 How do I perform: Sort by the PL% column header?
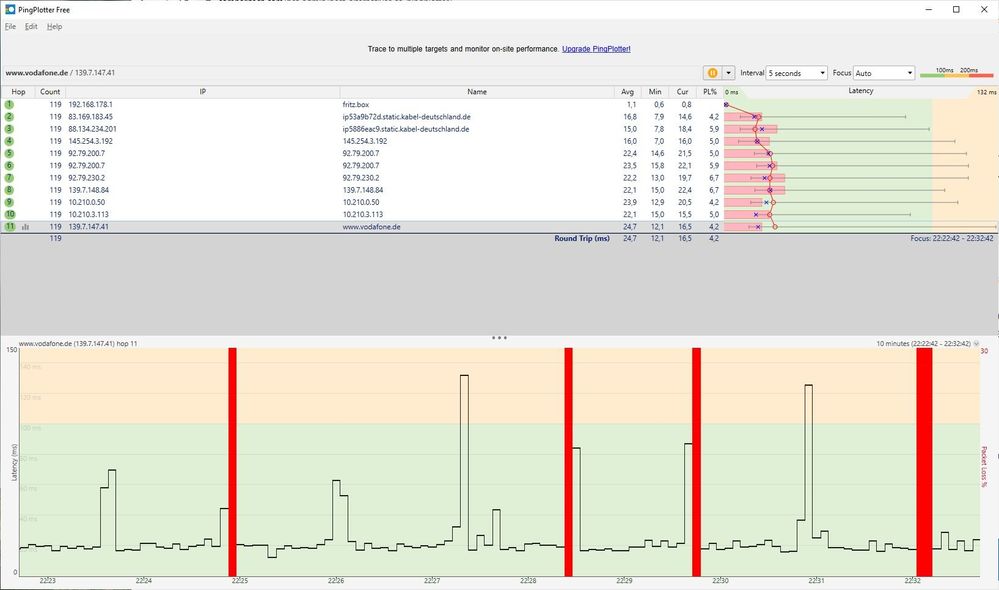pos(710,92)
